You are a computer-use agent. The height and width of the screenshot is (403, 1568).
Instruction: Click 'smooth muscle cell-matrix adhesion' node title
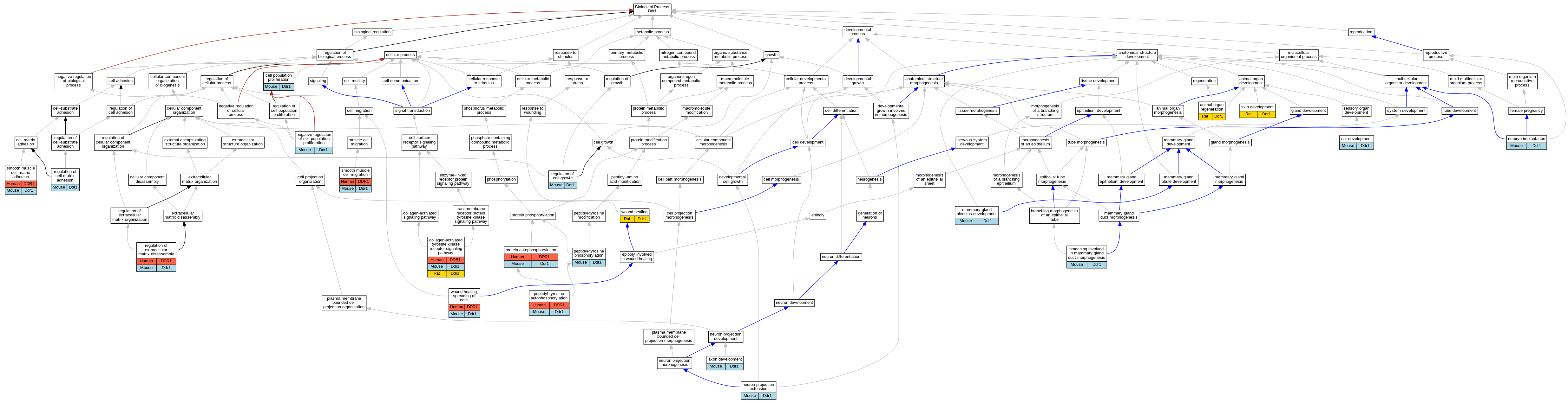click(x=21, y=172)
